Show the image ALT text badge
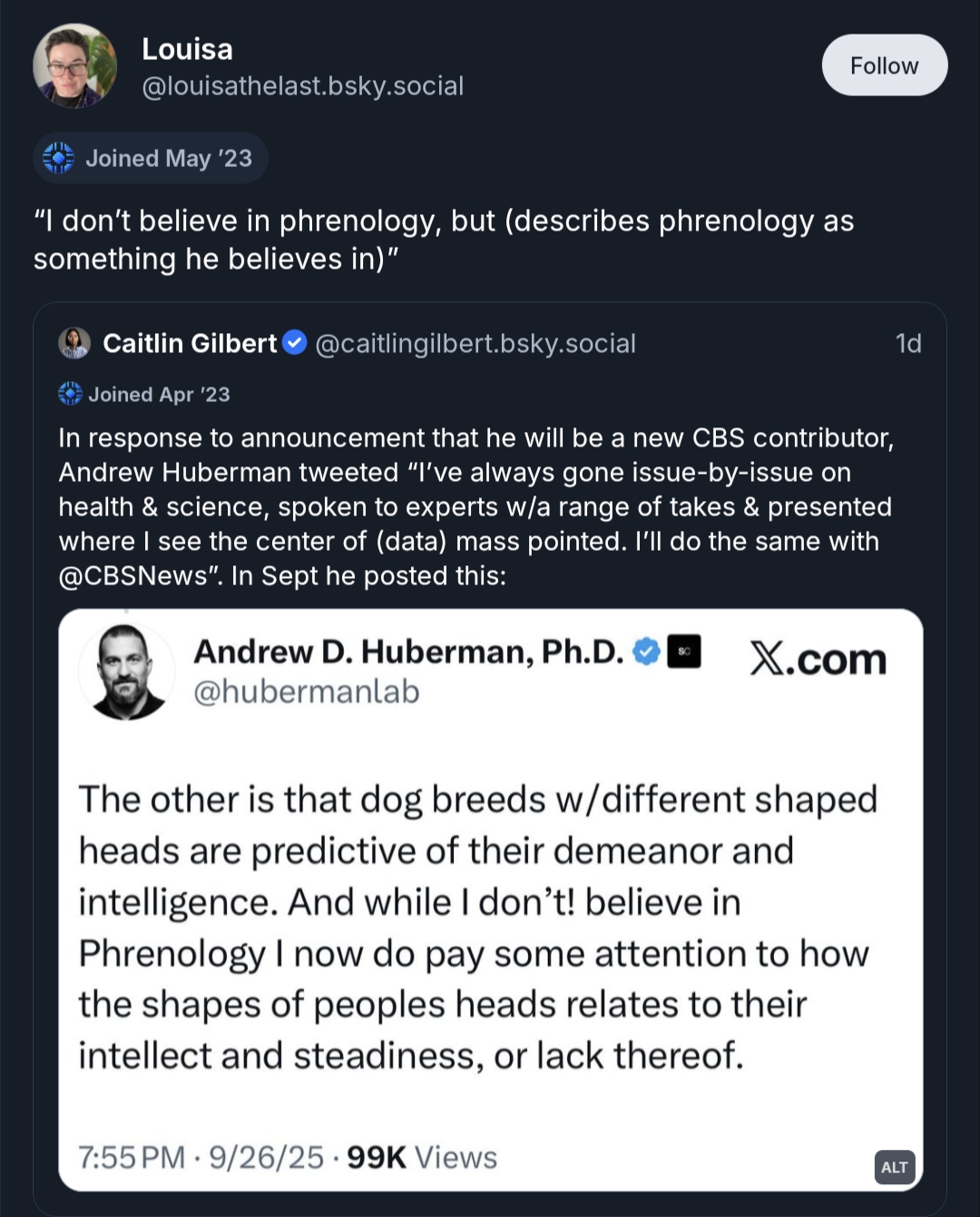Screen dimensions: 980x1217 (894, 1167)
